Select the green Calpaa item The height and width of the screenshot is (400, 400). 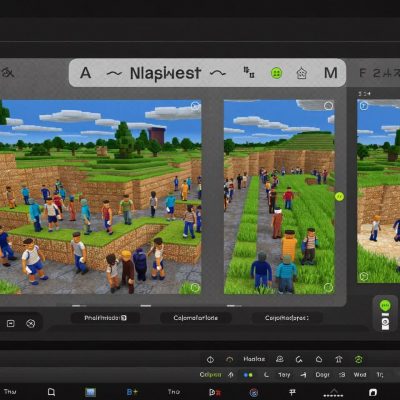pos(210,375)
